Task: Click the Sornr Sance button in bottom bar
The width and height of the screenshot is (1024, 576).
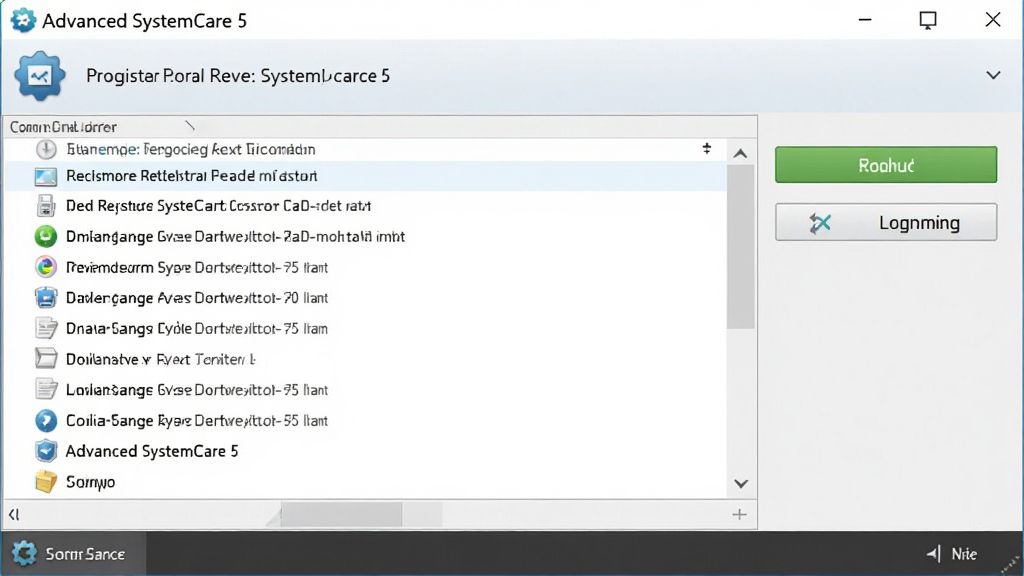Action: click(73, 554)
